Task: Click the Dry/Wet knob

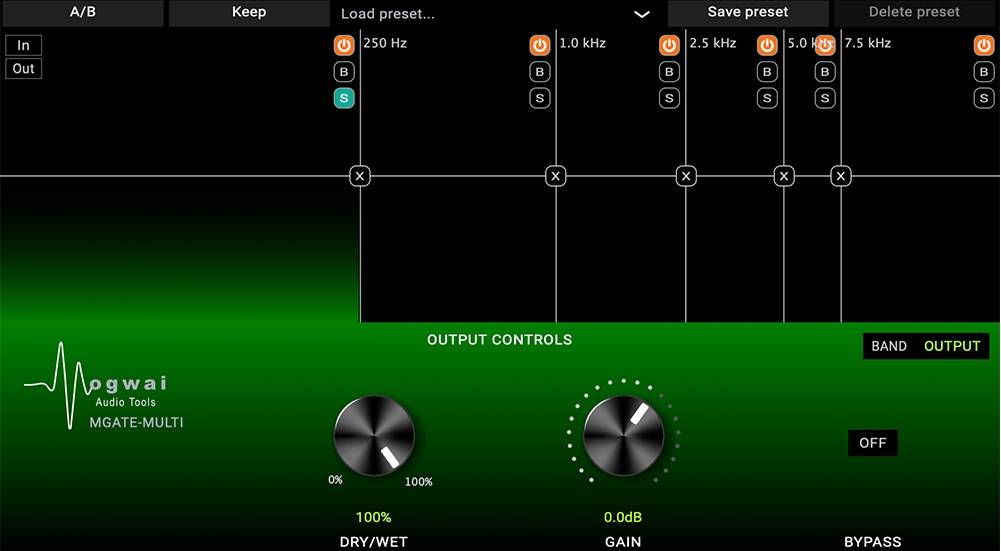Action: pyautogui.click(x=374, y=435)
